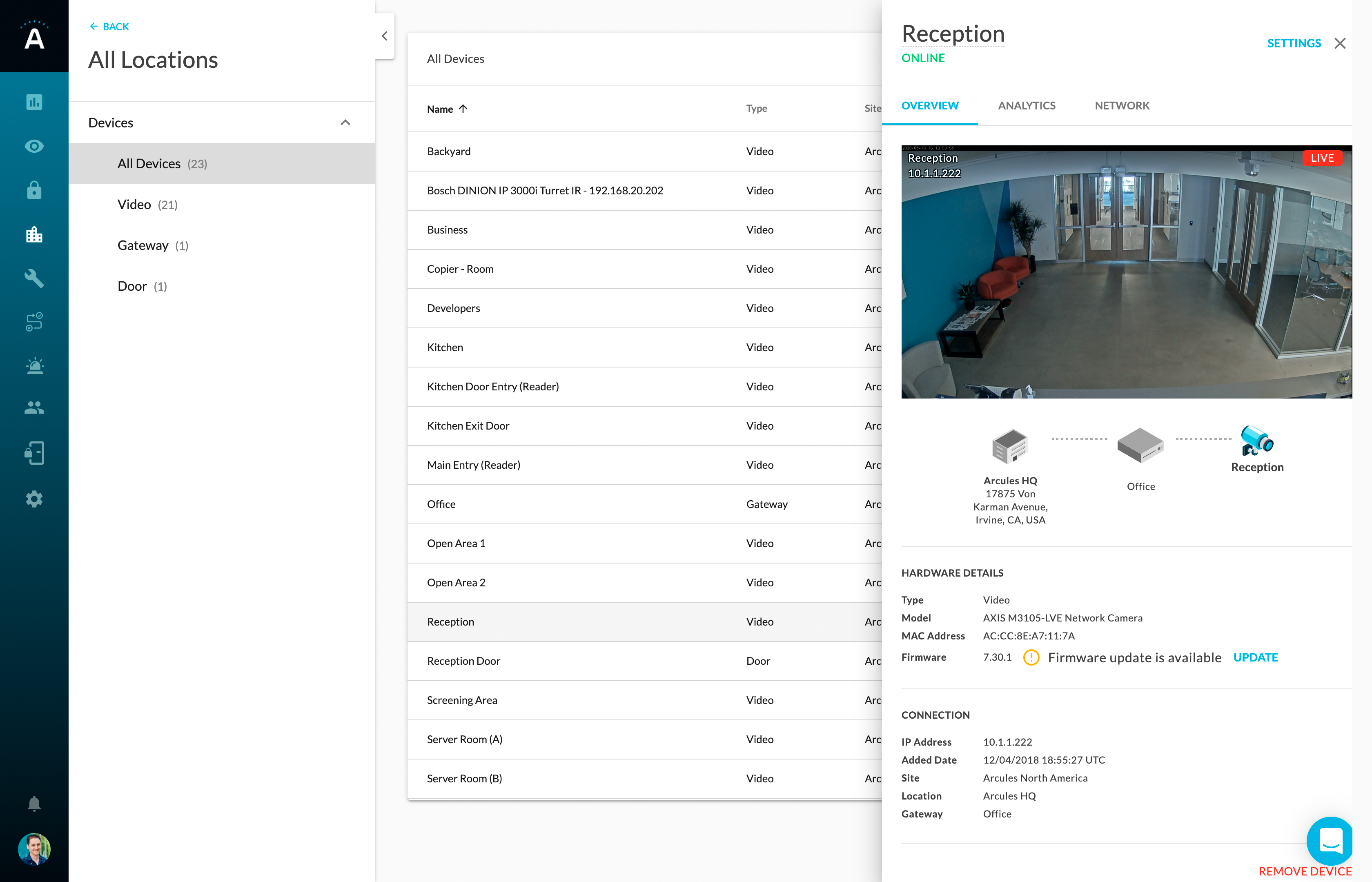Open the alarm siren sidebar icon

pos(34,365)
